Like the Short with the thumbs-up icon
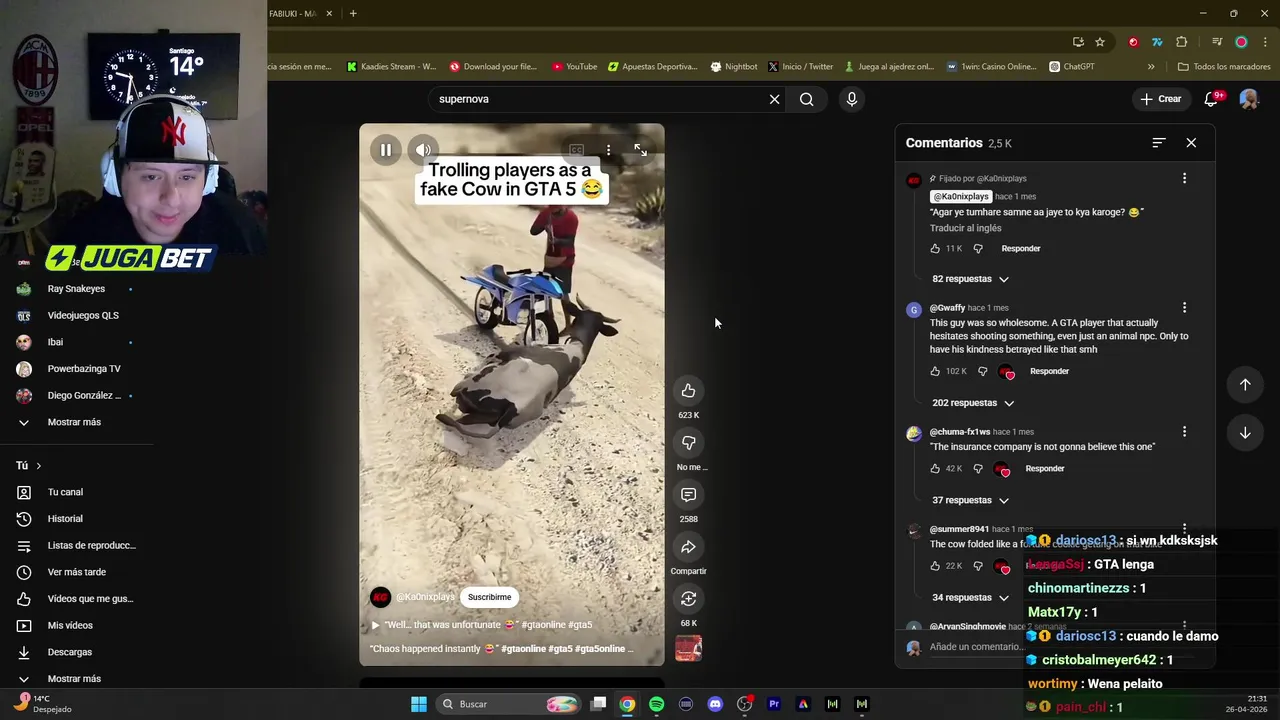 click(x=688, y=390)
